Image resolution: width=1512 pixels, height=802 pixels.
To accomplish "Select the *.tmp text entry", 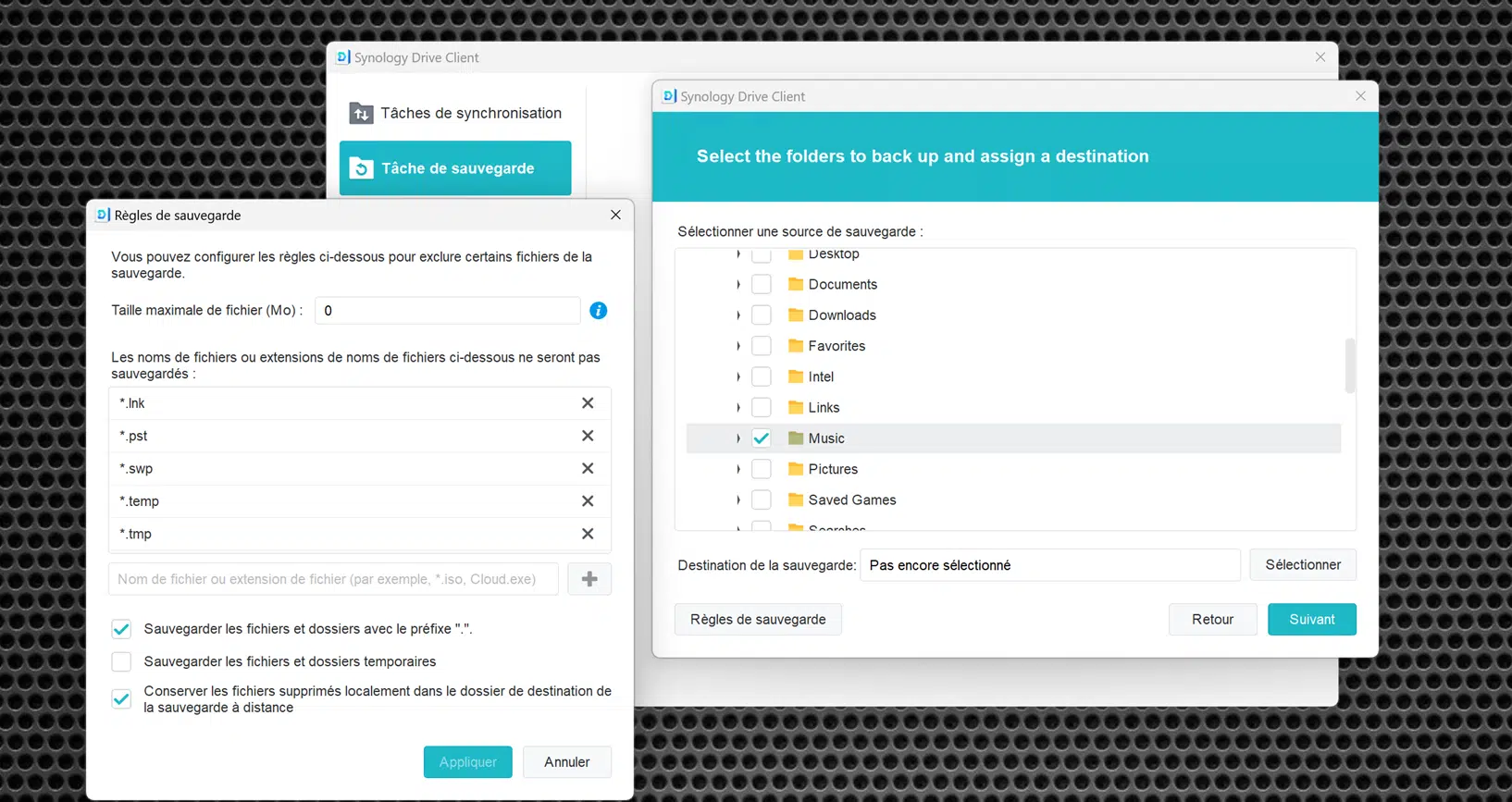I will point(135,534).
